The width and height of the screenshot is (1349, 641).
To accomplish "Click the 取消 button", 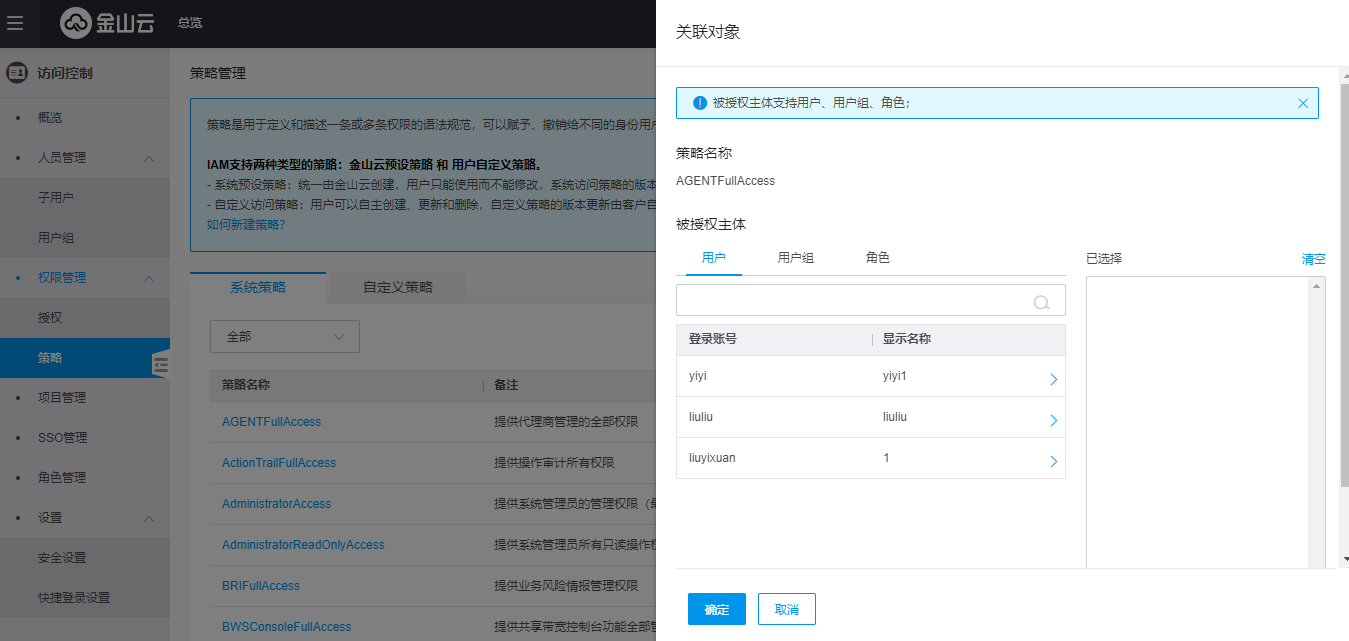I will [787, 609].
